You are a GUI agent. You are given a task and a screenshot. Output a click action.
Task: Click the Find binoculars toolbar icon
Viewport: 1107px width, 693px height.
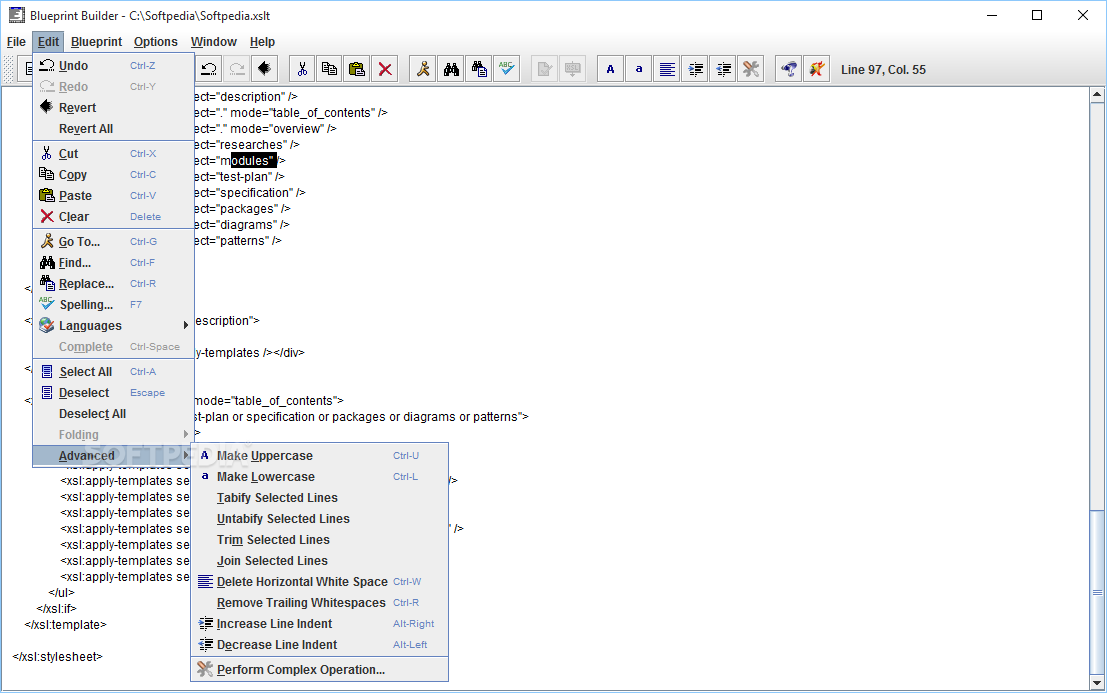[451, 69]
